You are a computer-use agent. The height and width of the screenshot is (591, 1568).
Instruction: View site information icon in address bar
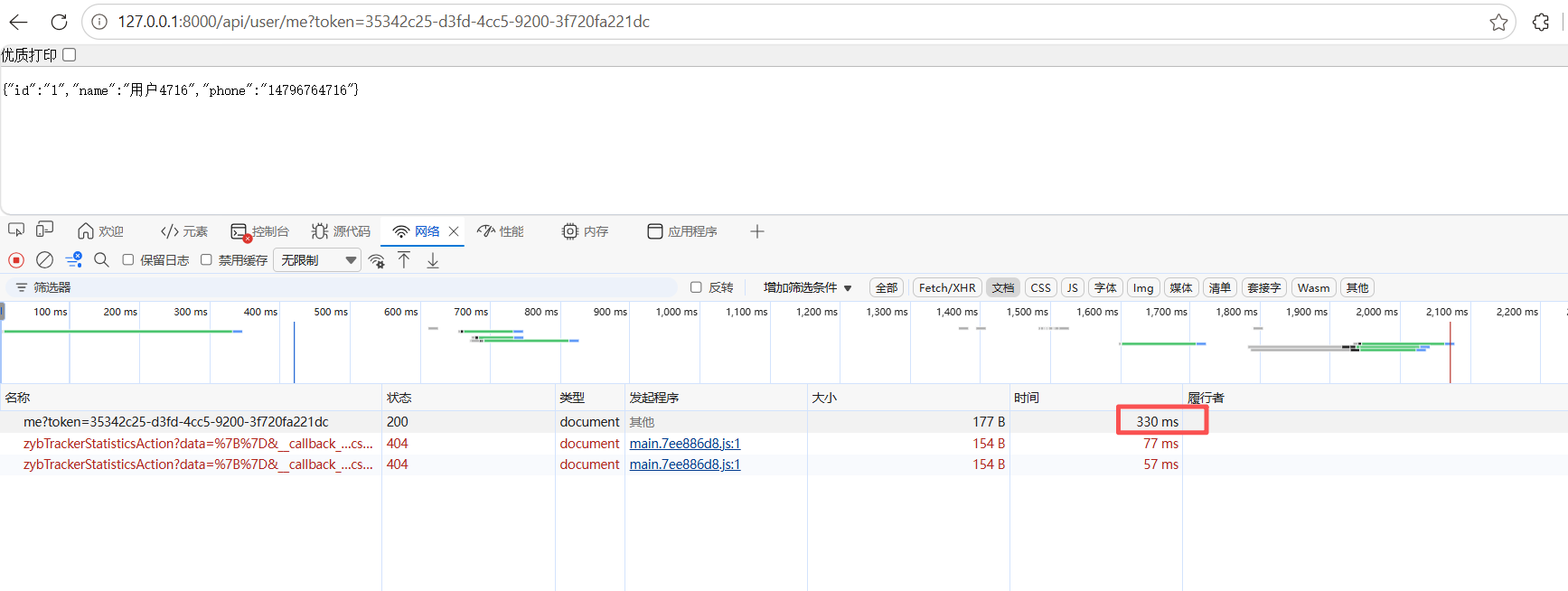99,22
